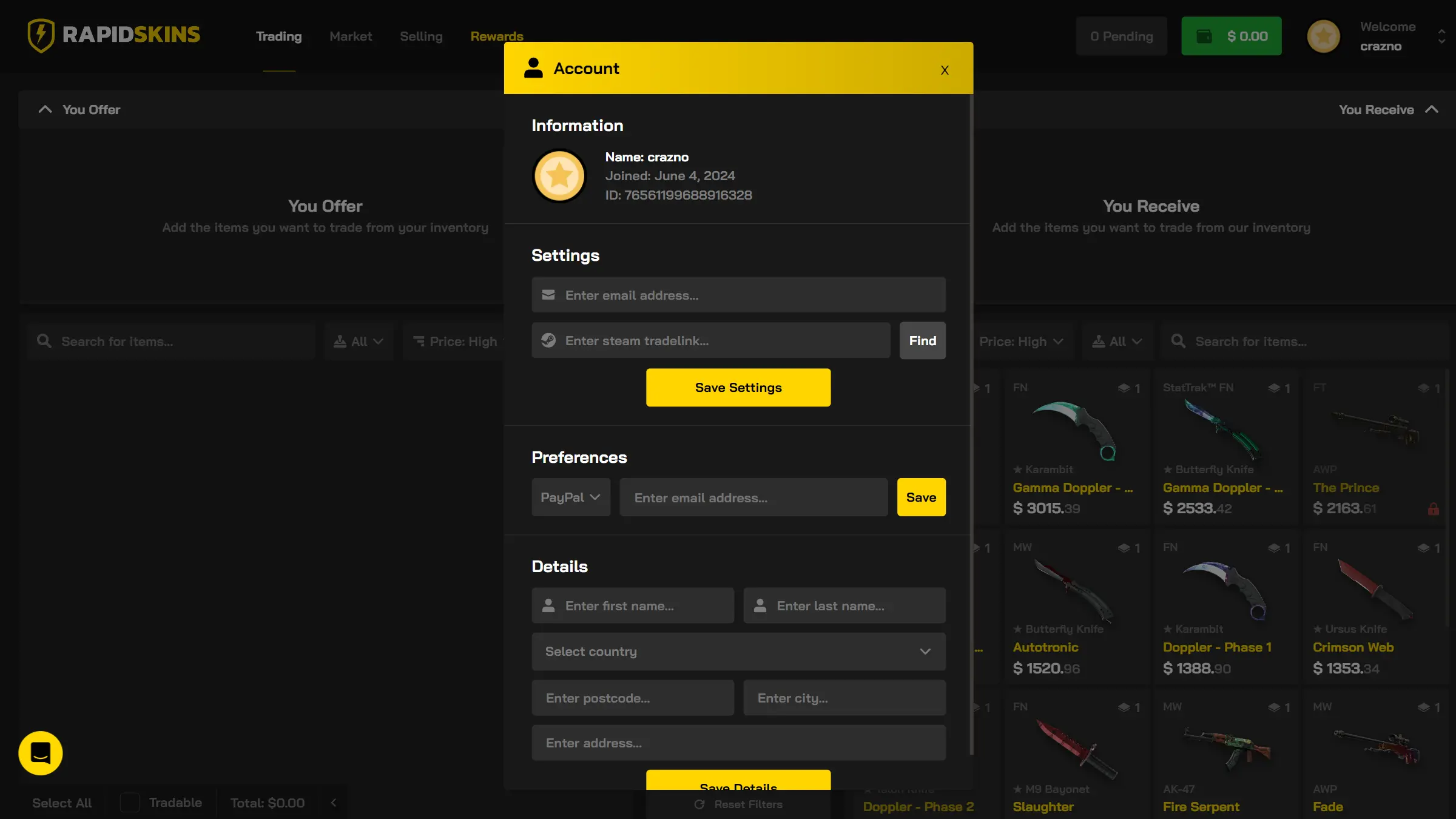The height and width of the screenshot is (819, 1456).
Task: Open the account menu arrows beside crazno
Action: (x=1441, y=36)
